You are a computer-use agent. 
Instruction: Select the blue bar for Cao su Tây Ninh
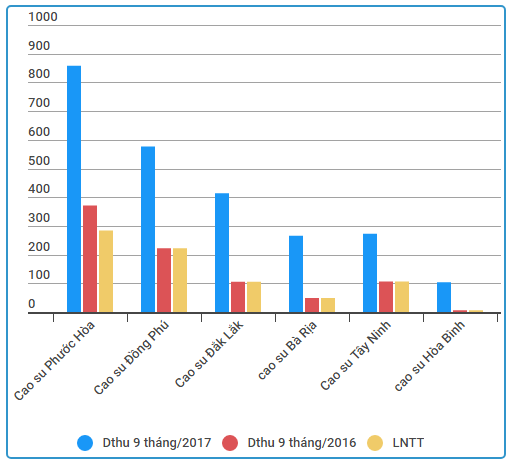click(x=370, y=273)
